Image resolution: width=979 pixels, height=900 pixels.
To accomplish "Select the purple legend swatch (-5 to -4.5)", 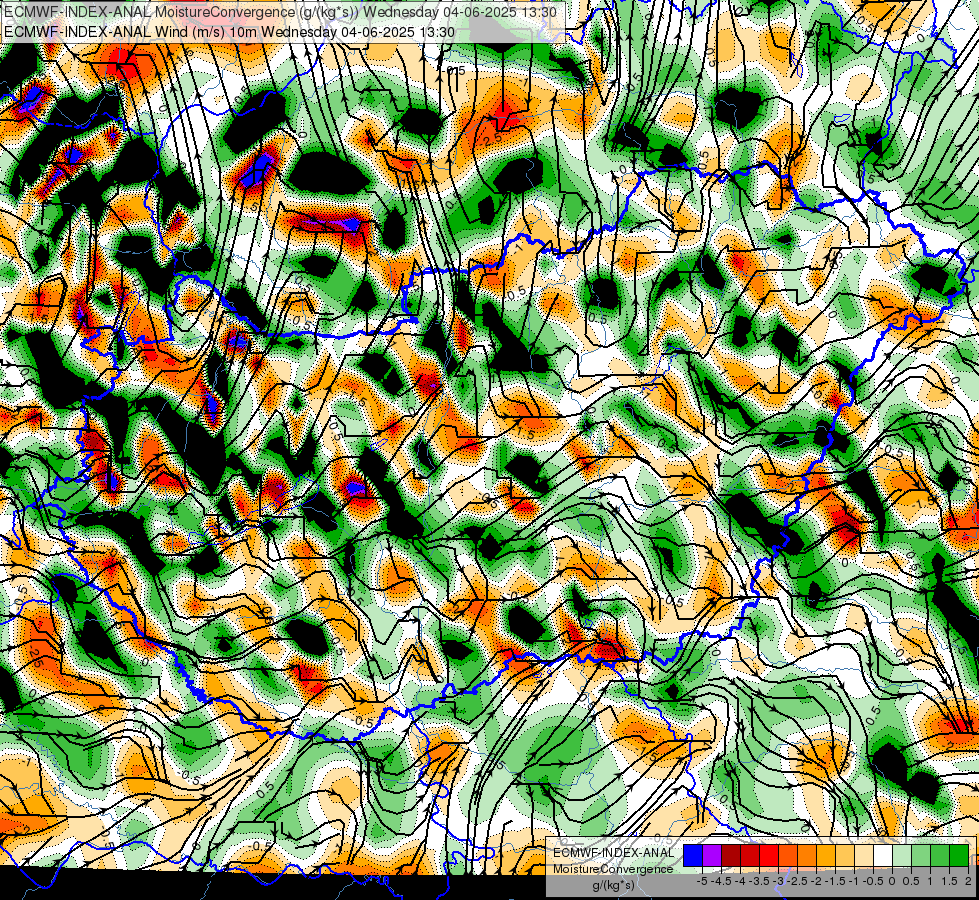I will point(712,856).
